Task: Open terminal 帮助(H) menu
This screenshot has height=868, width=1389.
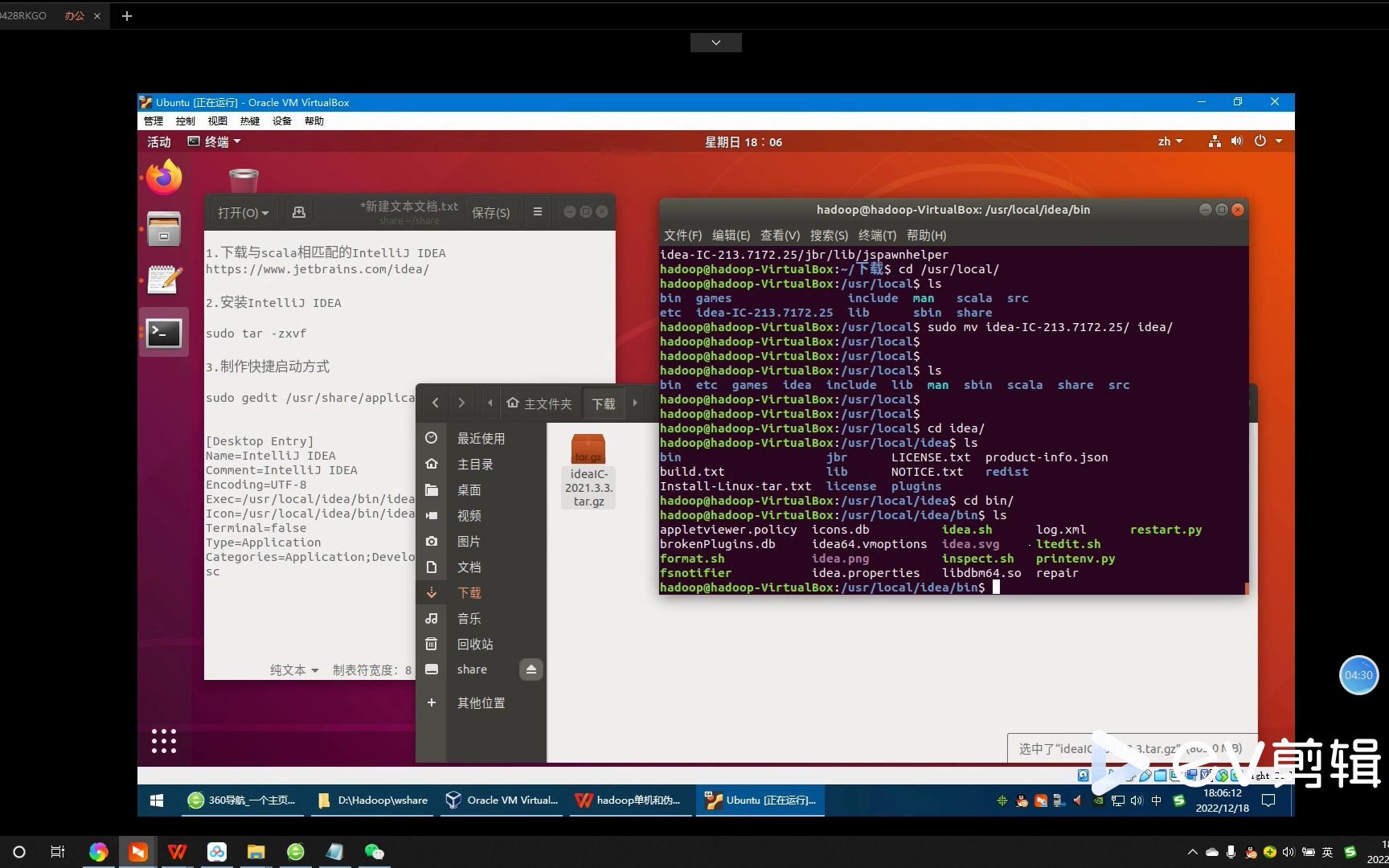Action: point(926,235)
